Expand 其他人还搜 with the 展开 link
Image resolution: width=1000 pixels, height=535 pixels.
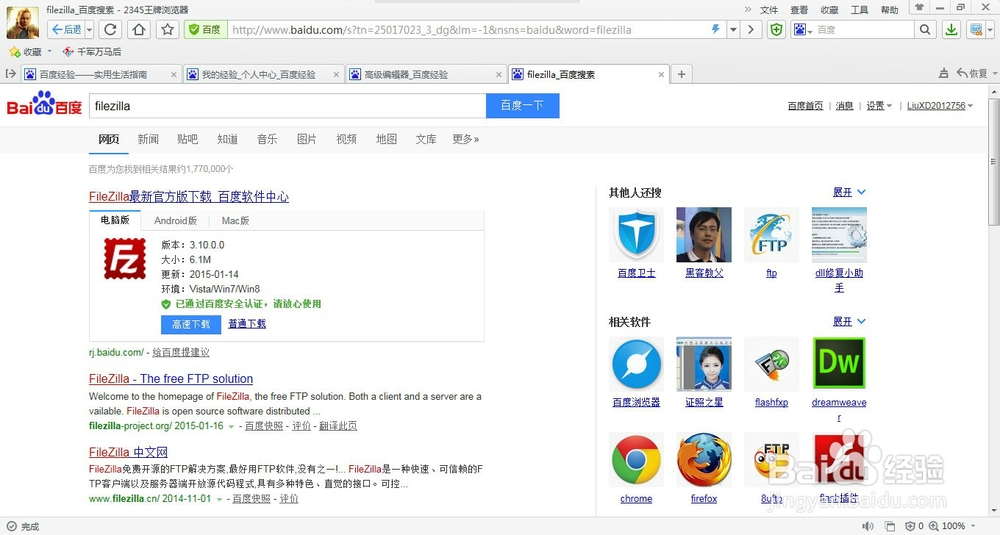[x=849, y=192]
